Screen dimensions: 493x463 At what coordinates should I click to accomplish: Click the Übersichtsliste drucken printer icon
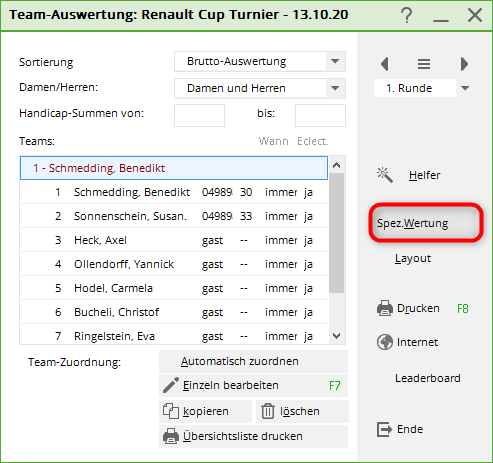(x=171, y=436)
